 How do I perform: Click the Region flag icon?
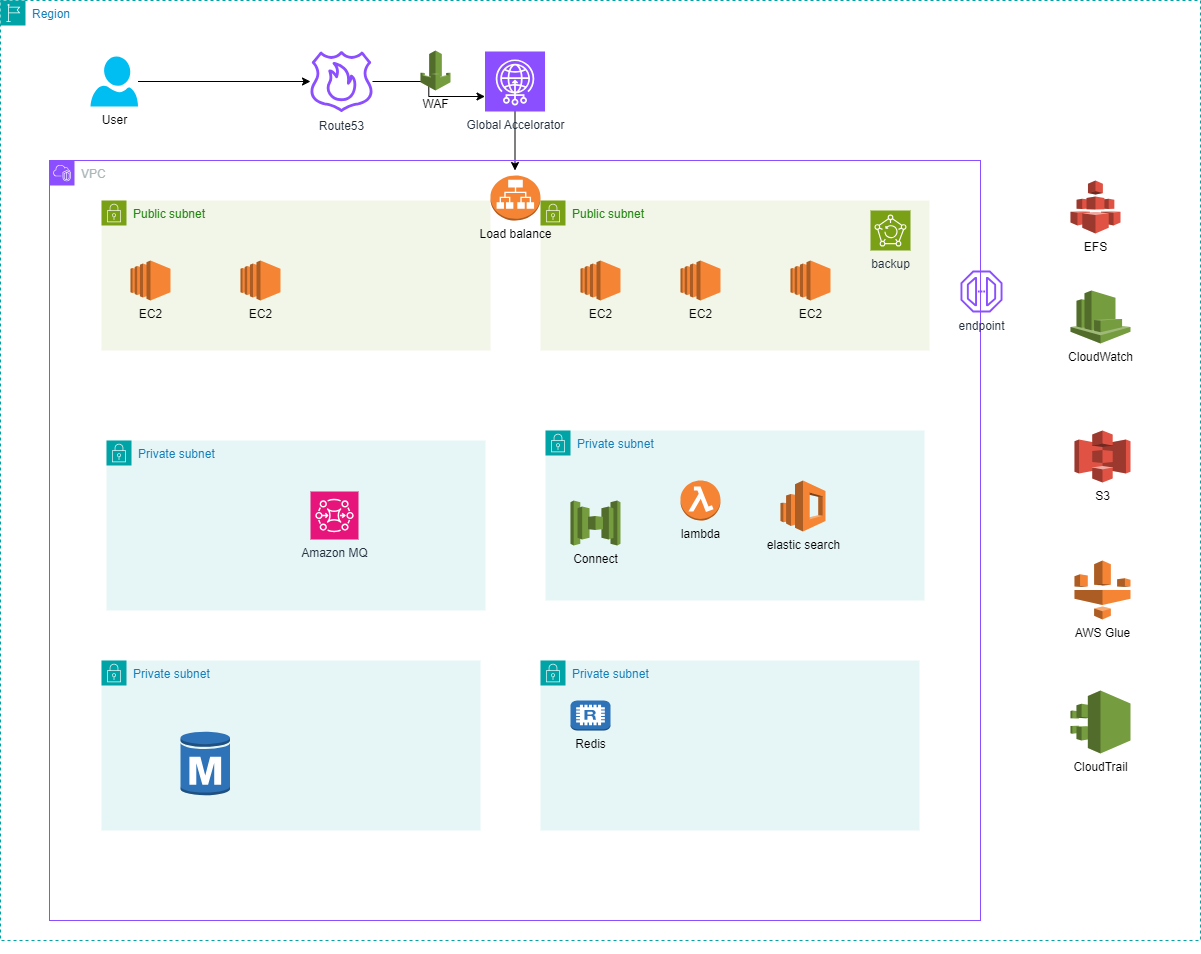(13, 13)
